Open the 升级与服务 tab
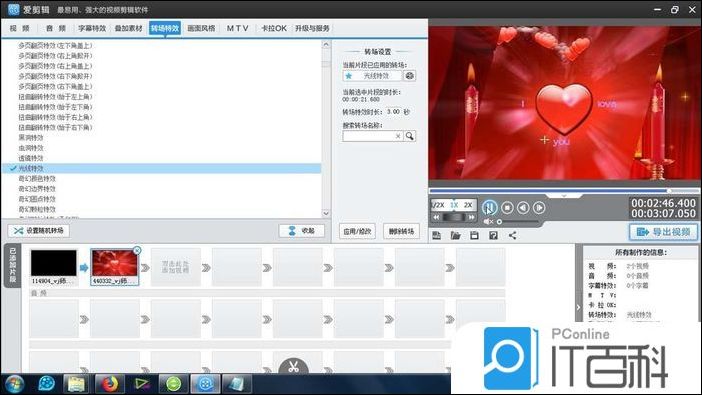Viewport: 702px width, 395px height. [x=312, y=28]
